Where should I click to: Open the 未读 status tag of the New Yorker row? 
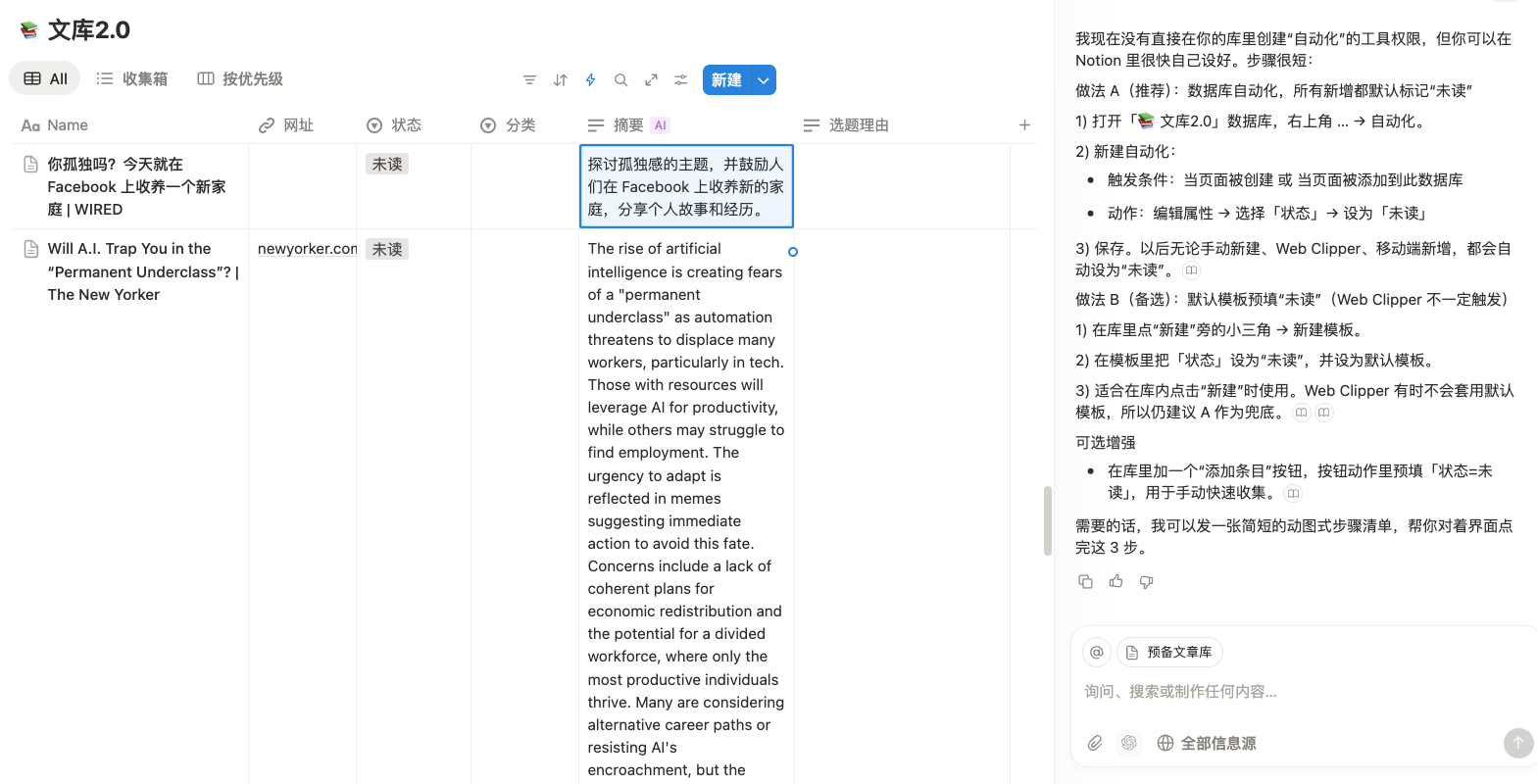click(387, 249)
